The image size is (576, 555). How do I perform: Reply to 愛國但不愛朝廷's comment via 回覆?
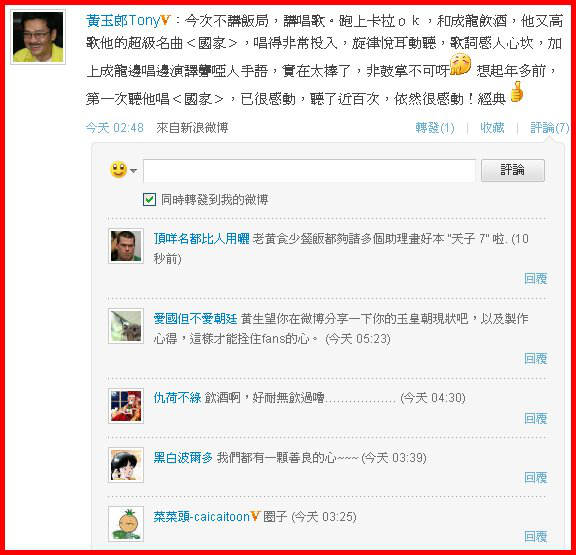click(x=536, y=358)
